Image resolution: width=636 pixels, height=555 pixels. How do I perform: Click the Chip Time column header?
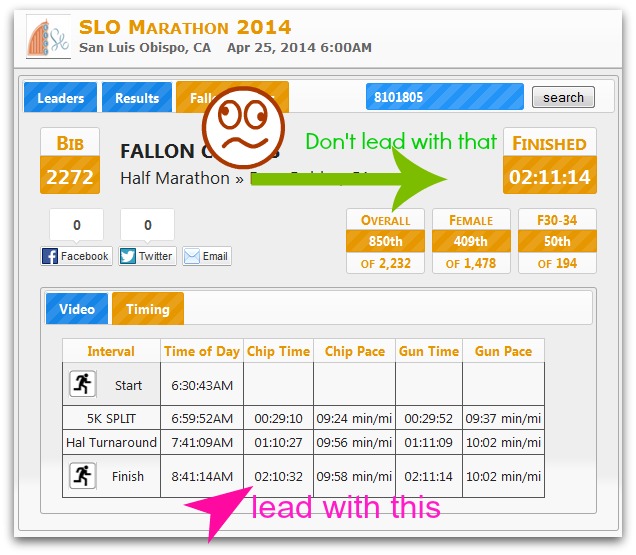tap(279, 351)
